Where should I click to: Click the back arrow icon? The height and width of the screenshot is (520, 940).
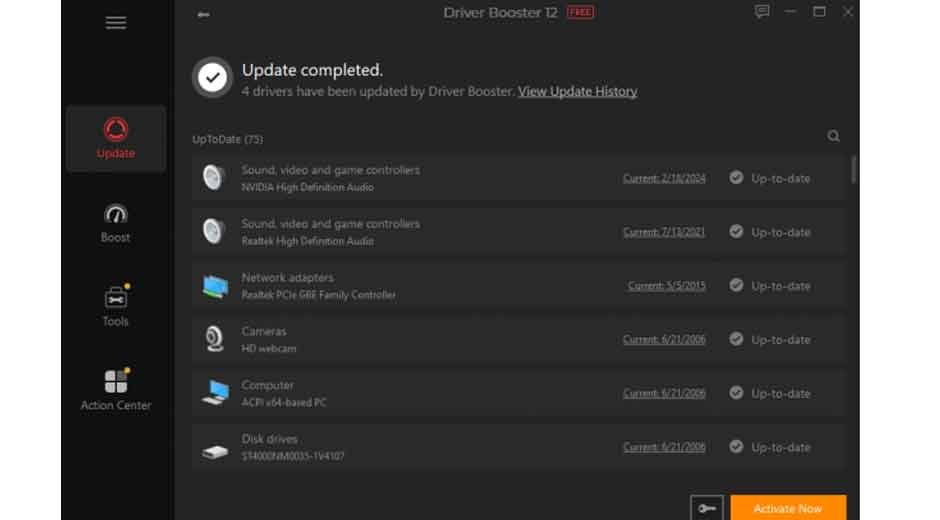204,15
